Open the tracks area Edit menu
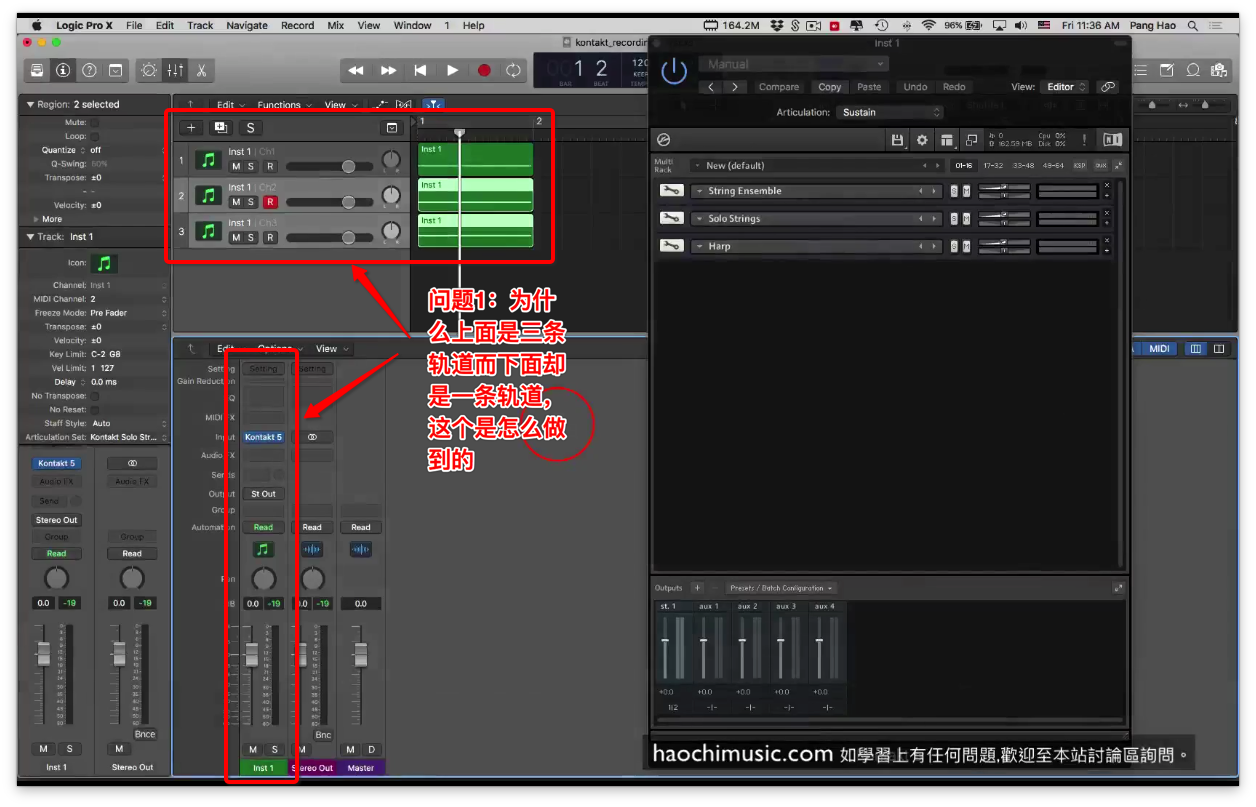Screen dimensions: 1256x807 [230, 104]
